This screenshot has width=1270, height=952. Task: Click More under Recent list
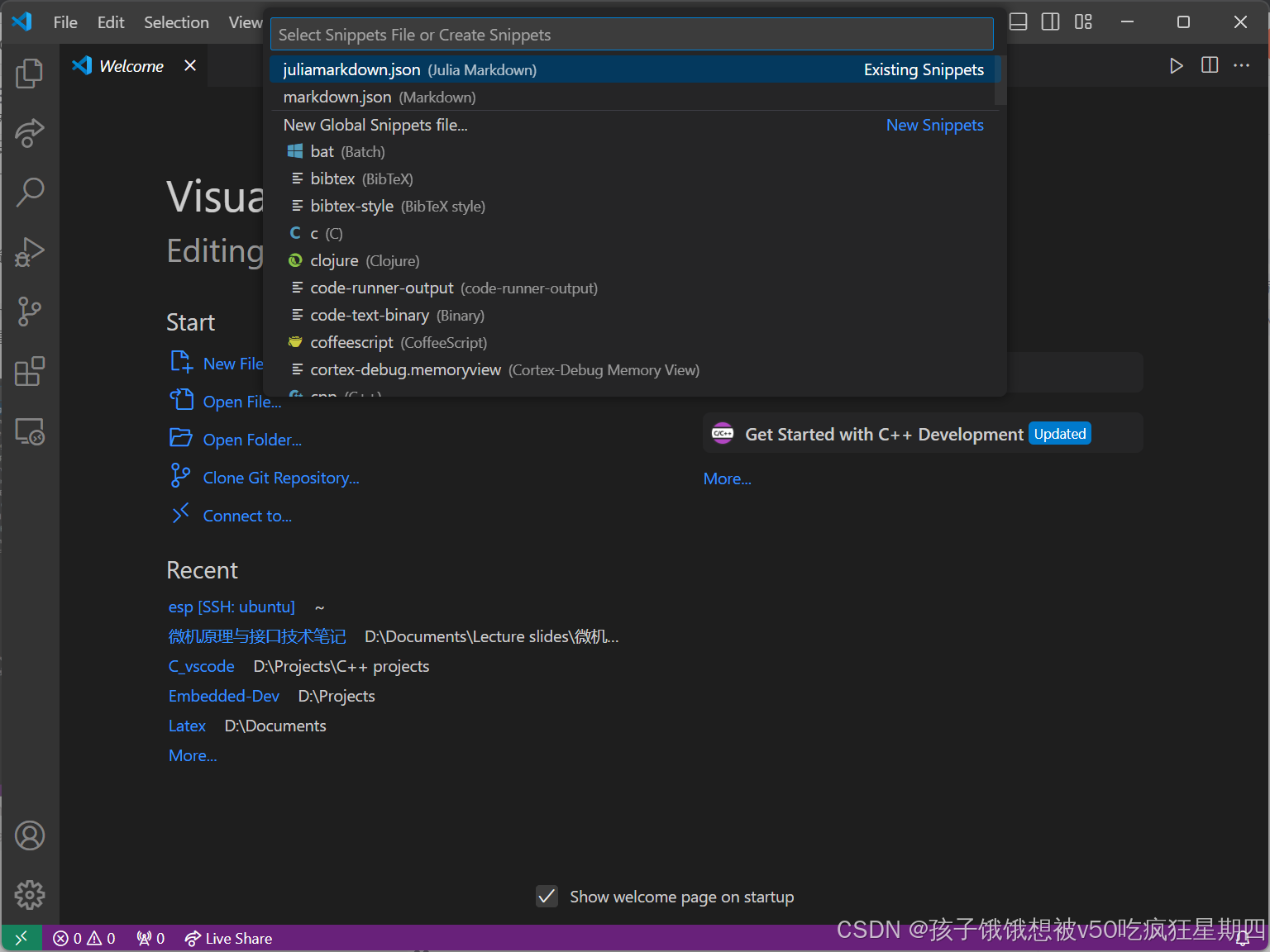coord(193,755)
